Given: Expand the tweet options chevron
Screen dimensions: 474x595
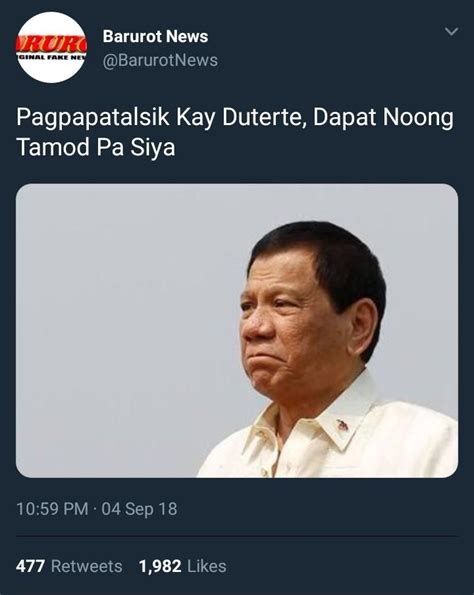Looking at the screenshot, I should tap(451, 31).
